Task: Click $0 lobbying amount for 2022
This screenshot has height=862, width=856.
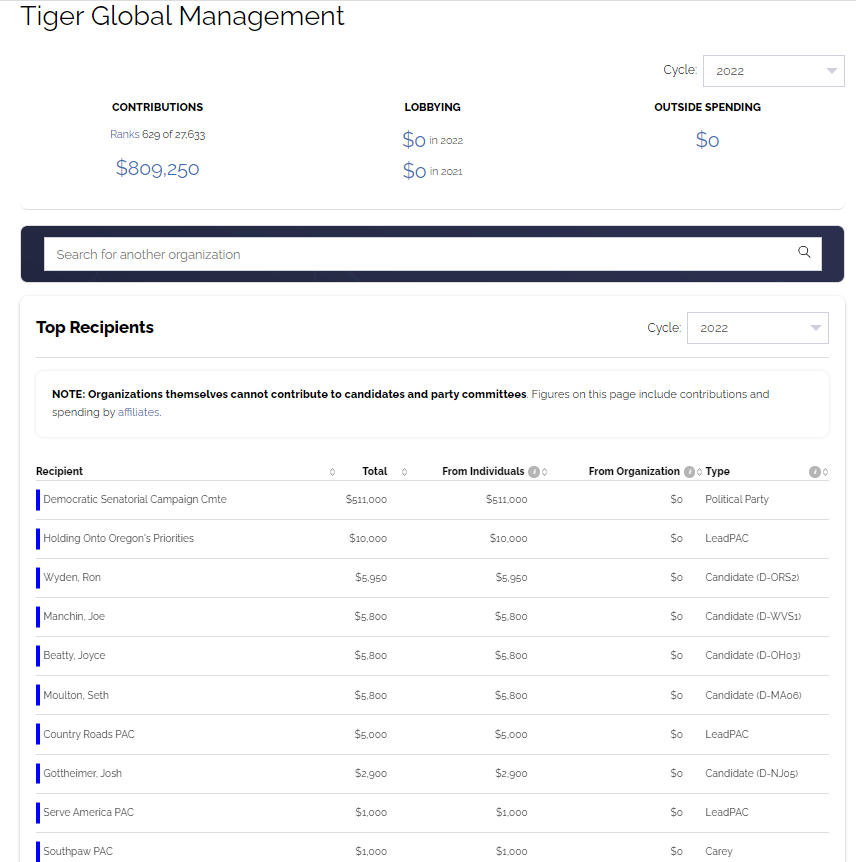Action: point(414,140)
